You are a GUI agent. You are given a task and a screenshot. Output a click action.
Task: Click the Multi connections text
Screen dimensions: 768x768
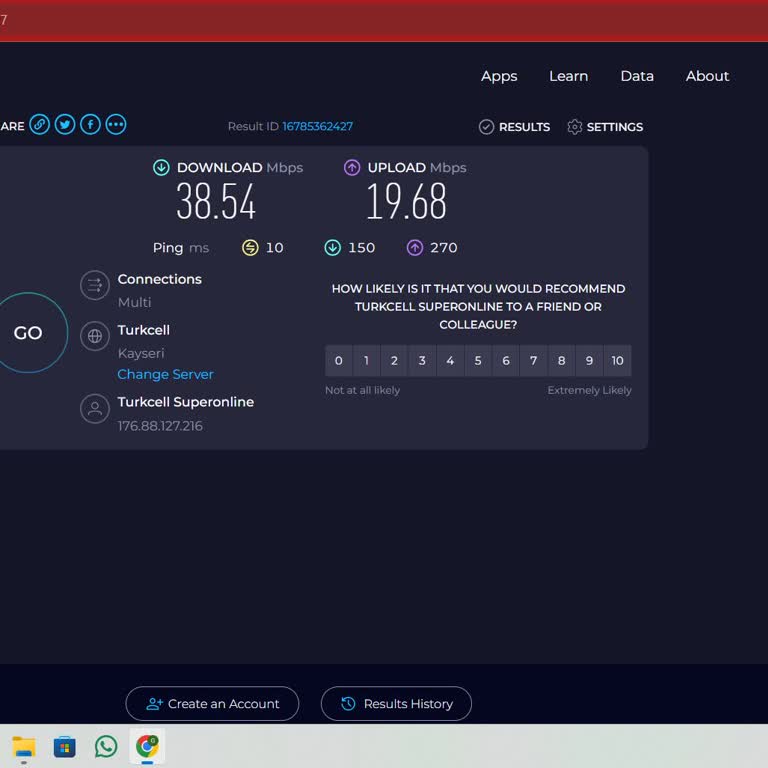coord(135,303)
